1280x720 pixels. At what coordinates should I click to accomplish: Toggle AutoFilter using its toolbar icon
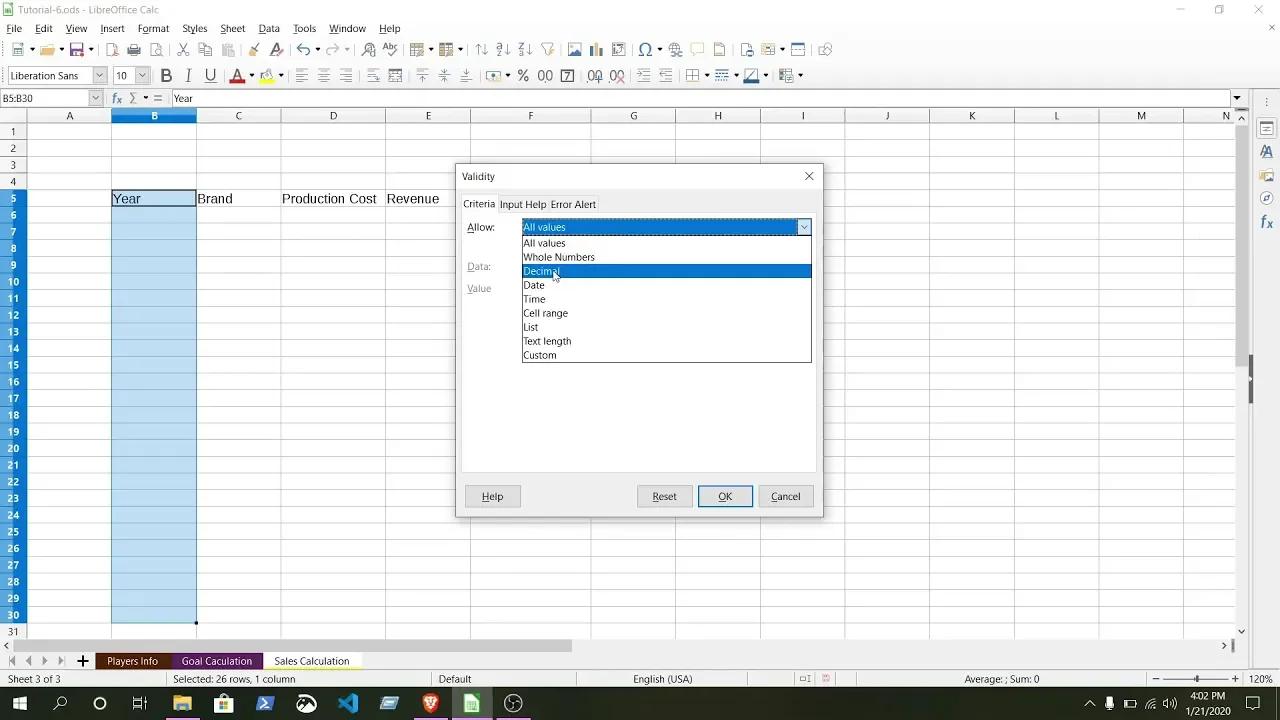point(547,49)
